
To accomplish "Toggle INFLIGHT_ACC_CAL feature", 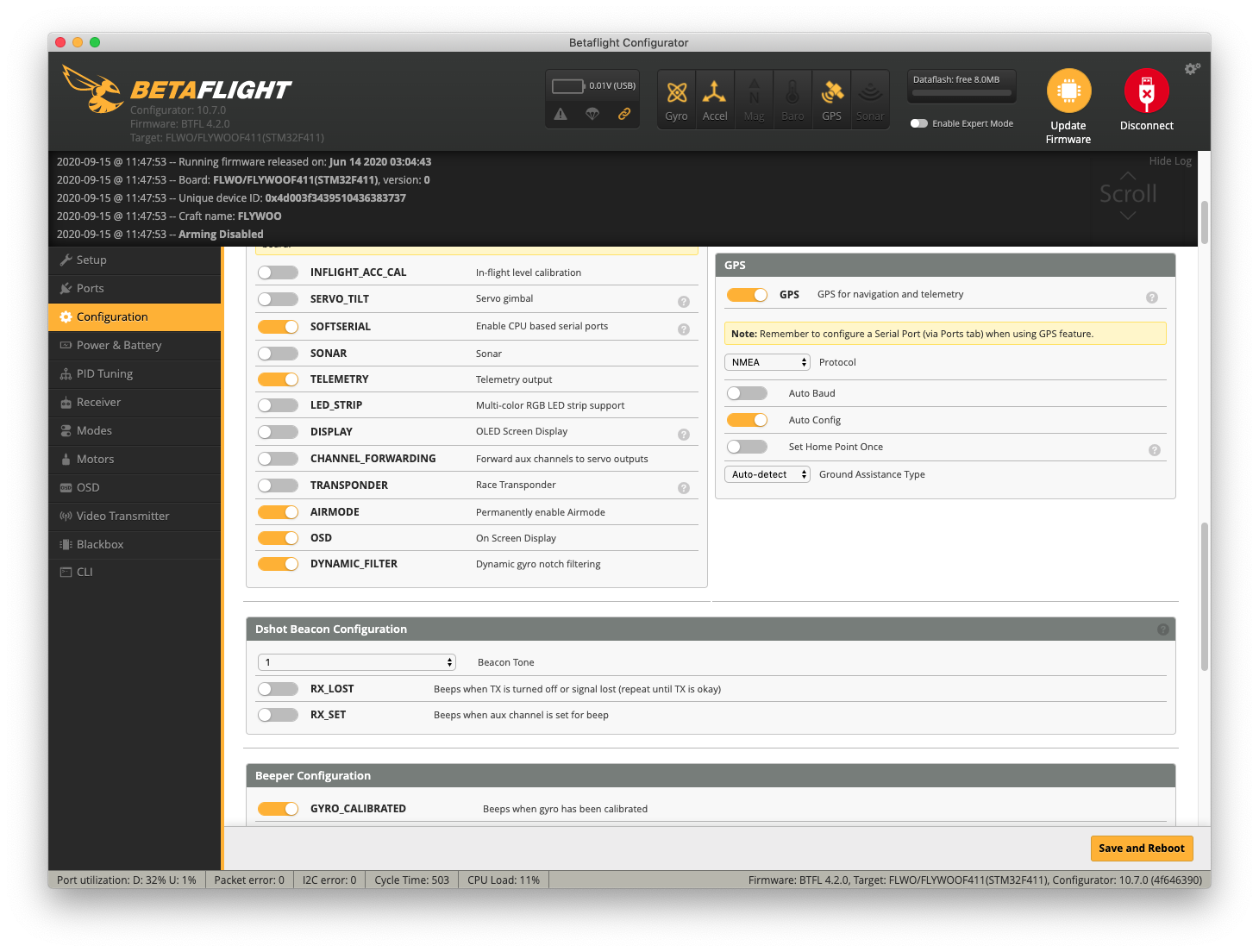I will 278,272.
